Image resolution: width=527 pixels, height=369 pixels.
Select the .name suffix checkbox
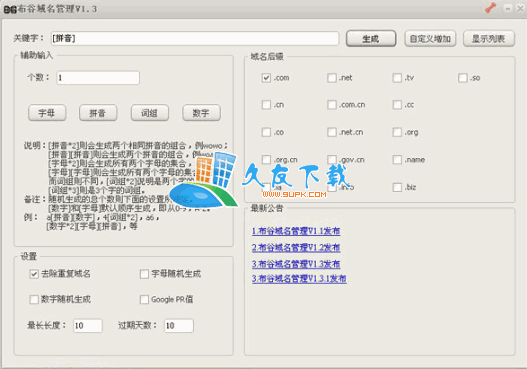(x=397, y=160)
